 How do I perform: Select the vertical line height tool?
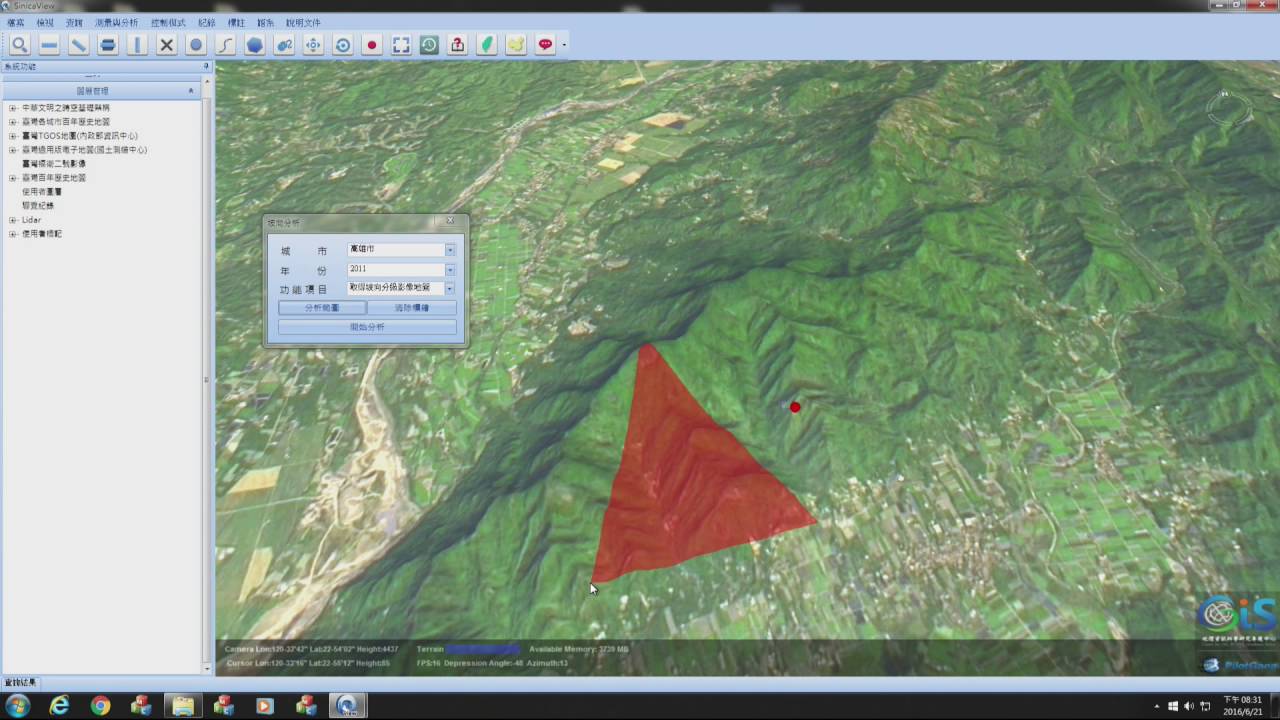137,45
